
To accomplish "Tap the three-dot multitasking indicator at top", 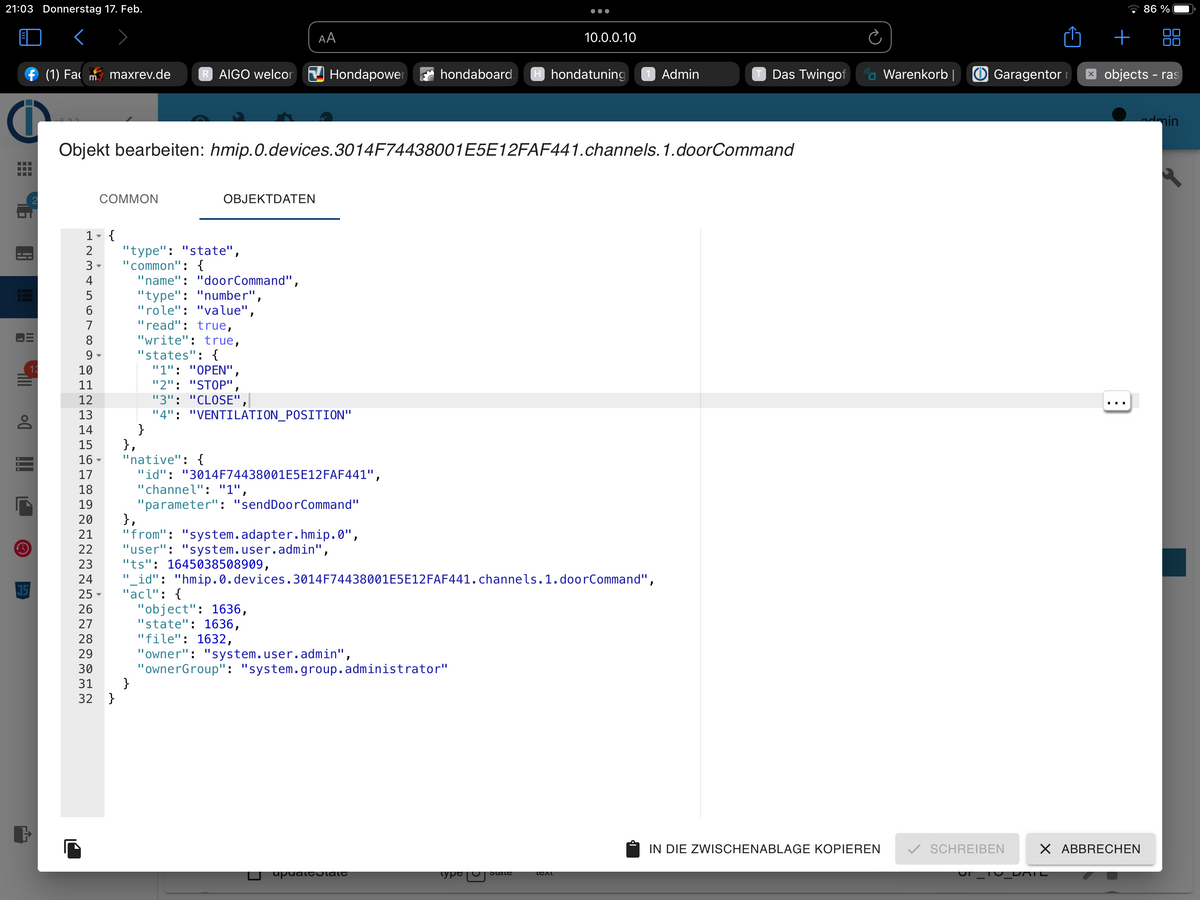I will (600, 11).
